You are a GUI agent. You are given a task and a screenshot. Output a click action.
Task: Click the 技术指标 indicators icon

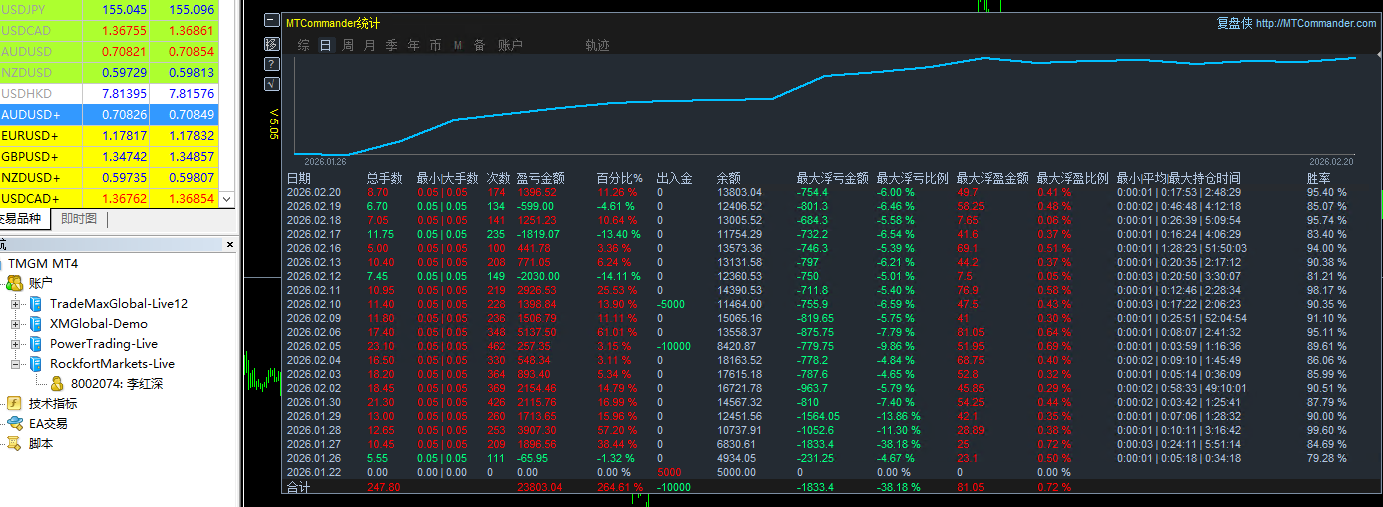coord(15,404)
